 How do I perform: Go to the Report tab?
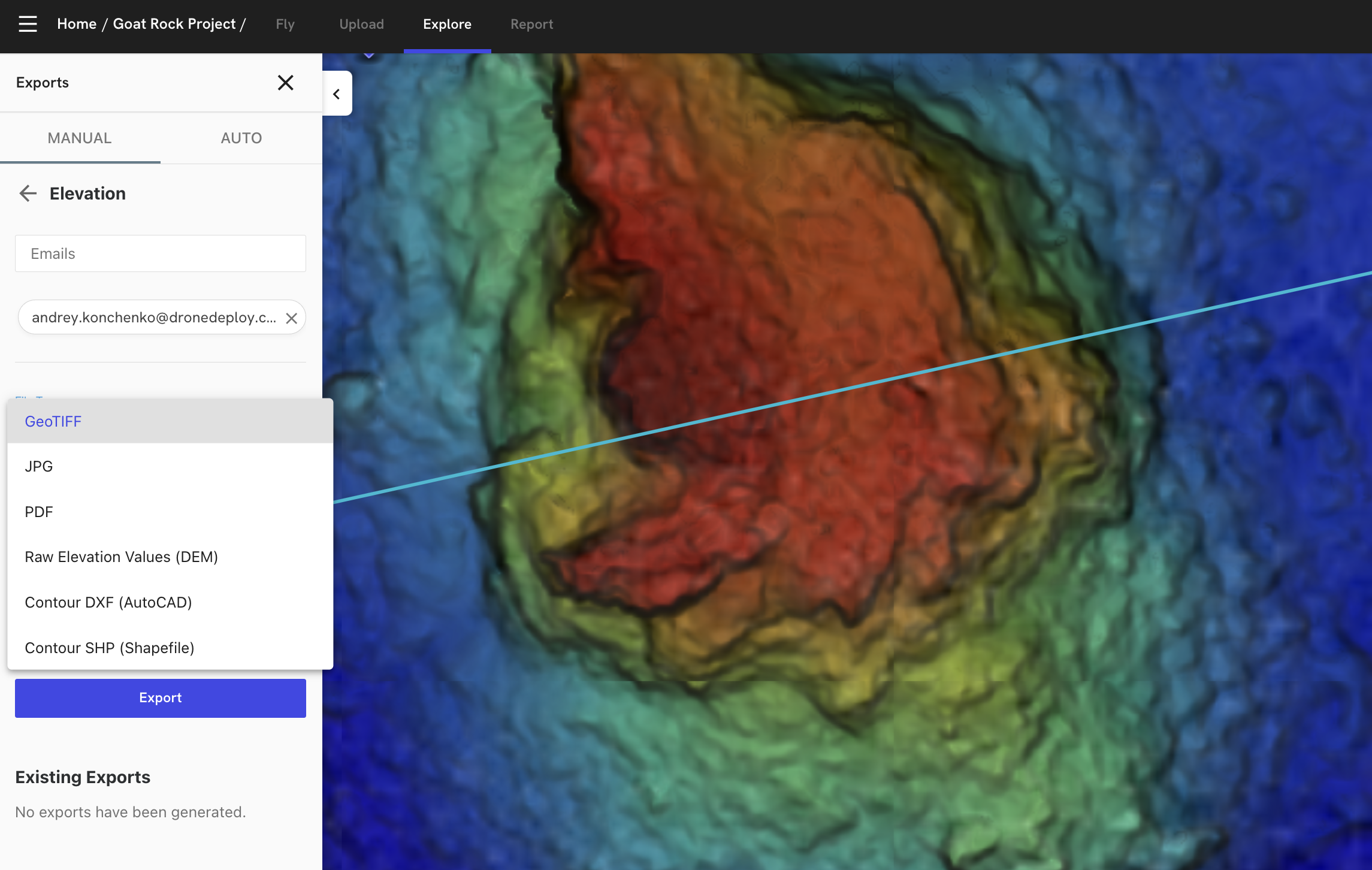pos(531,25)
